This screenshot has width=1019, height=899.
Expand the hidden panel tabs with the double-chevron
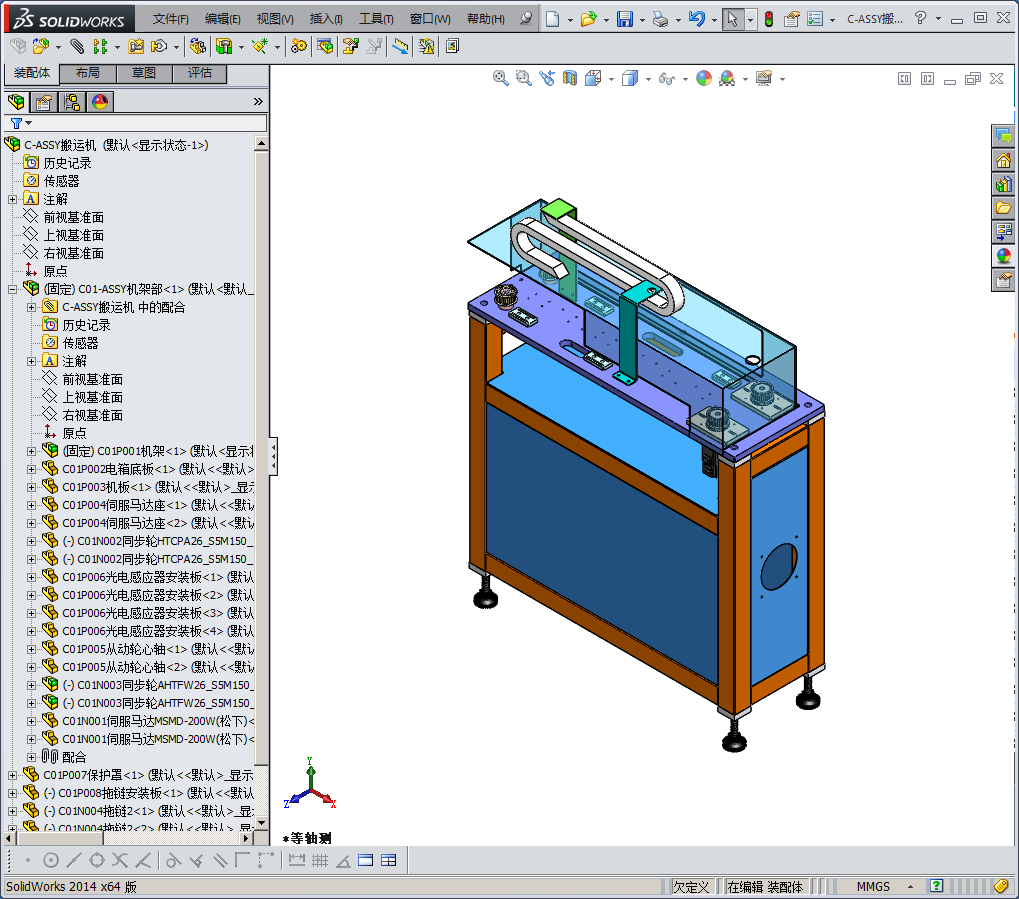pos(258,101)
